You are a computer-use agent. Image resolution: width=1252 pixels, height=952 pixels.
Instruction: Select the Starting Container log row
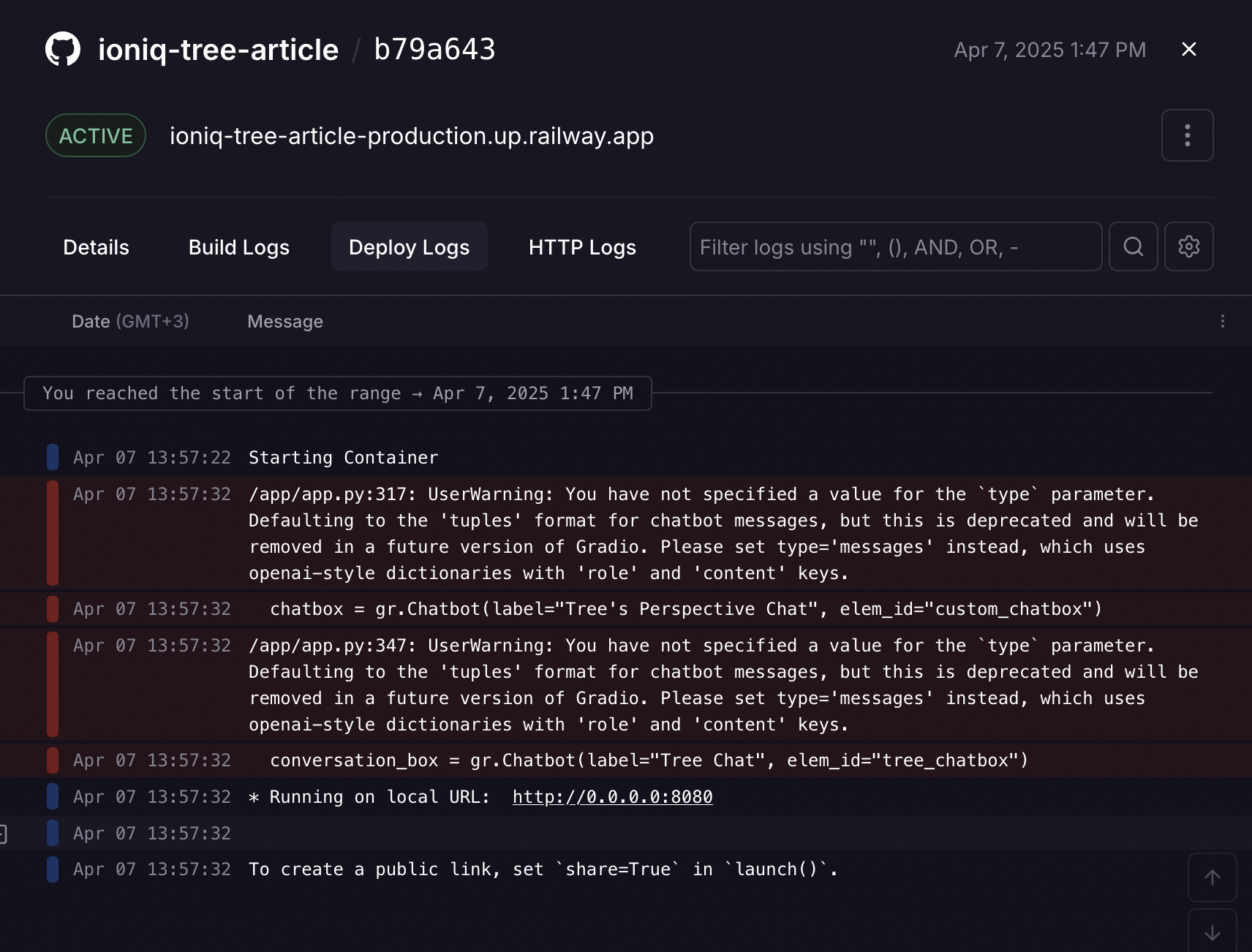[343, 458]
